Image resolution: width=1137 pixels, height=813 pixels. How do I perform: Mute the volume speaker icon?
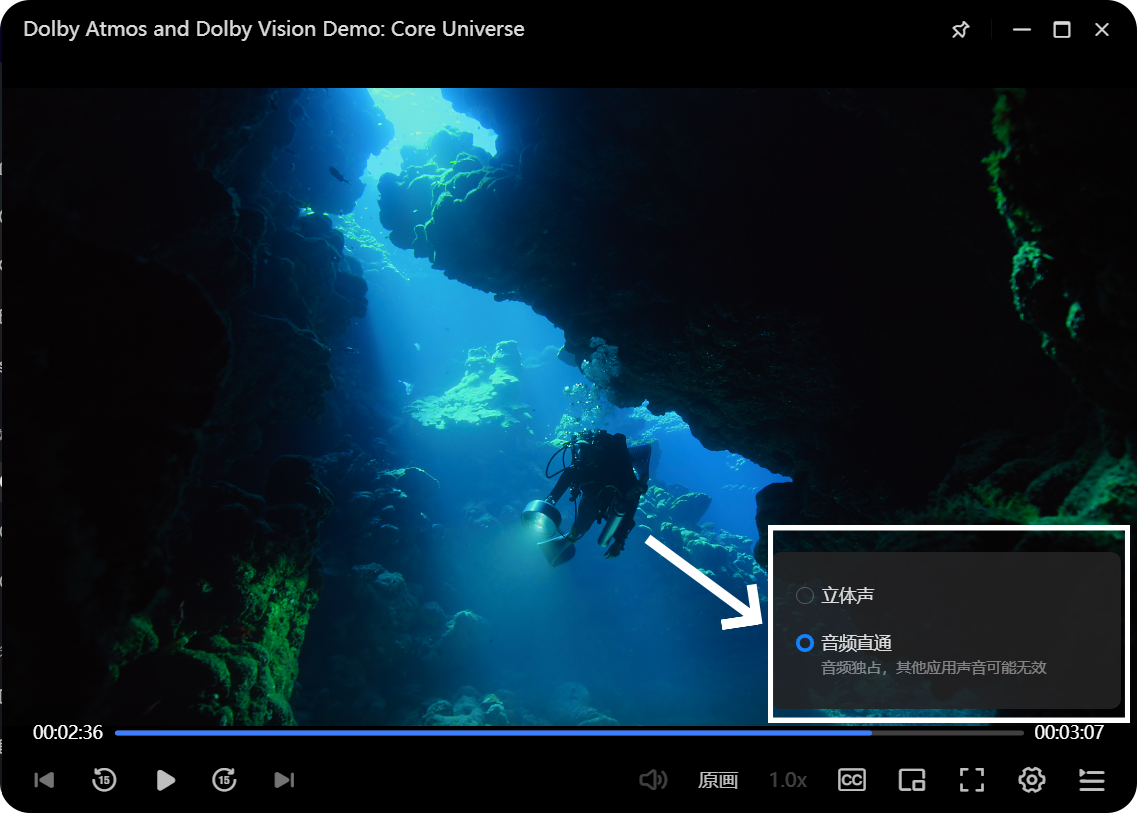pyautogui.click(x=653, y=780)
